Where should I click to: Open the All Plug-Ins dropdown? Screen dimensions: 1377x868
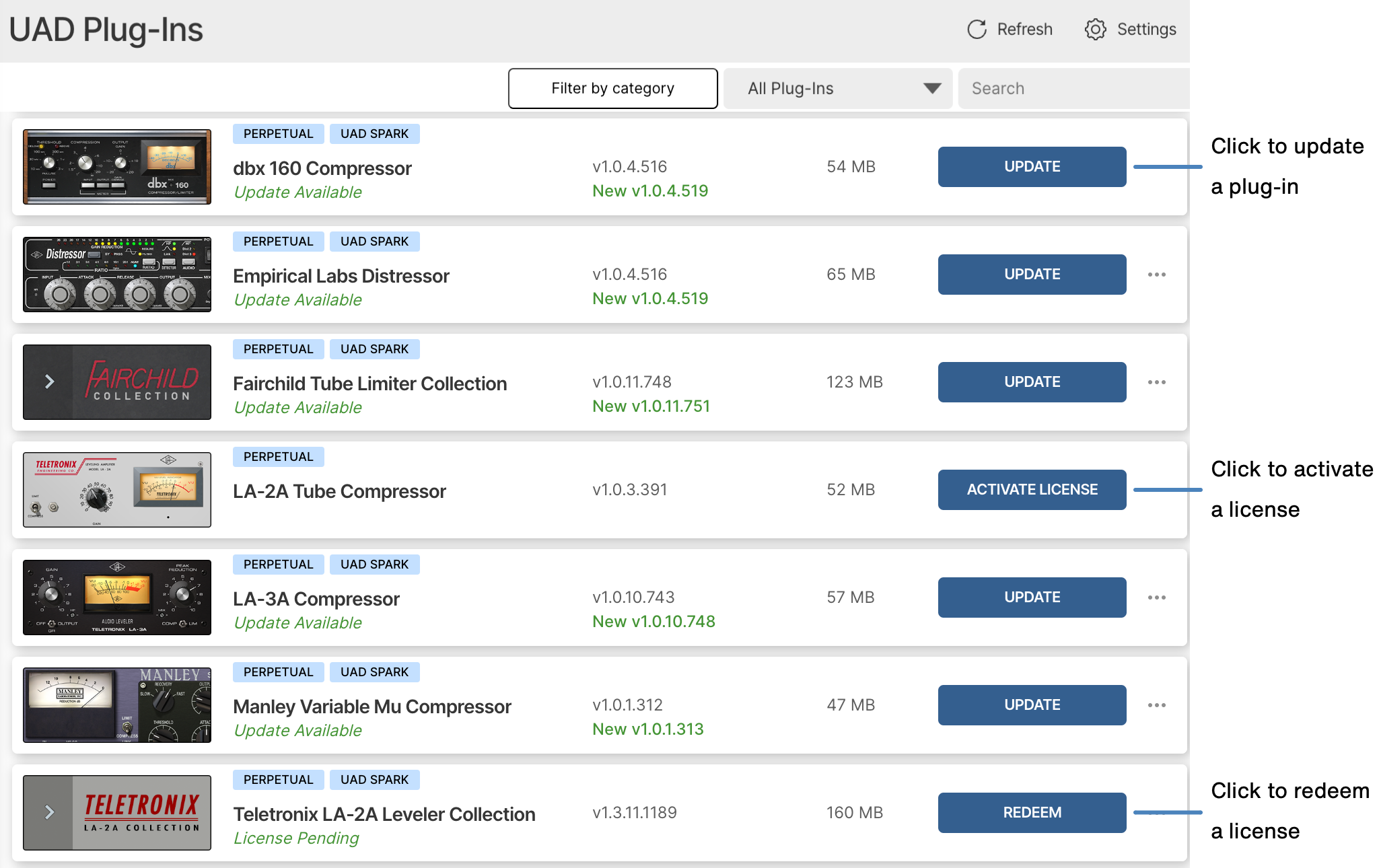click(x=838, y=88)
